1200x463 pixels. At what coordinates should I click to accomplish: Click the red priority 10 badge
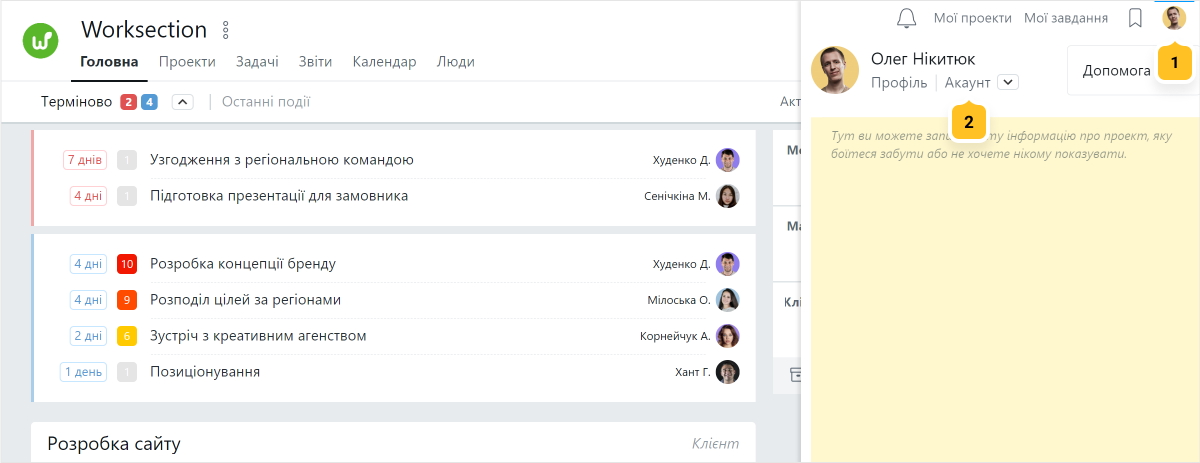(x=127, y=264)
